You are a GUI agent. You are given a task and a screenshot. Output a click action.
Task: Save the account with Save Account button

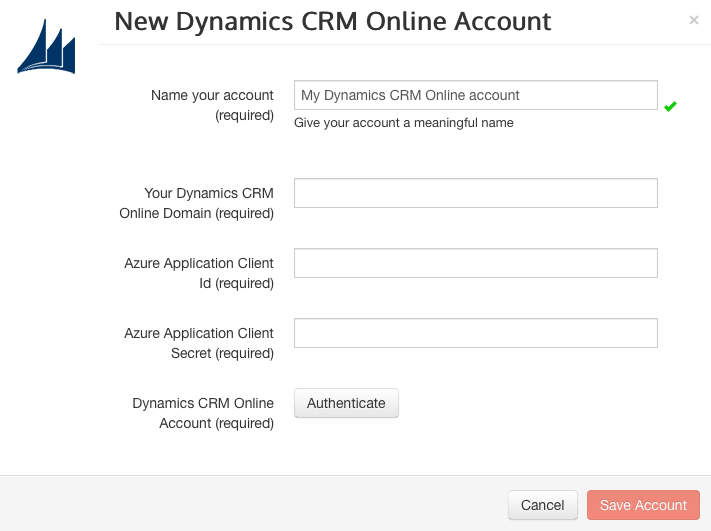[x=643, y=505]
